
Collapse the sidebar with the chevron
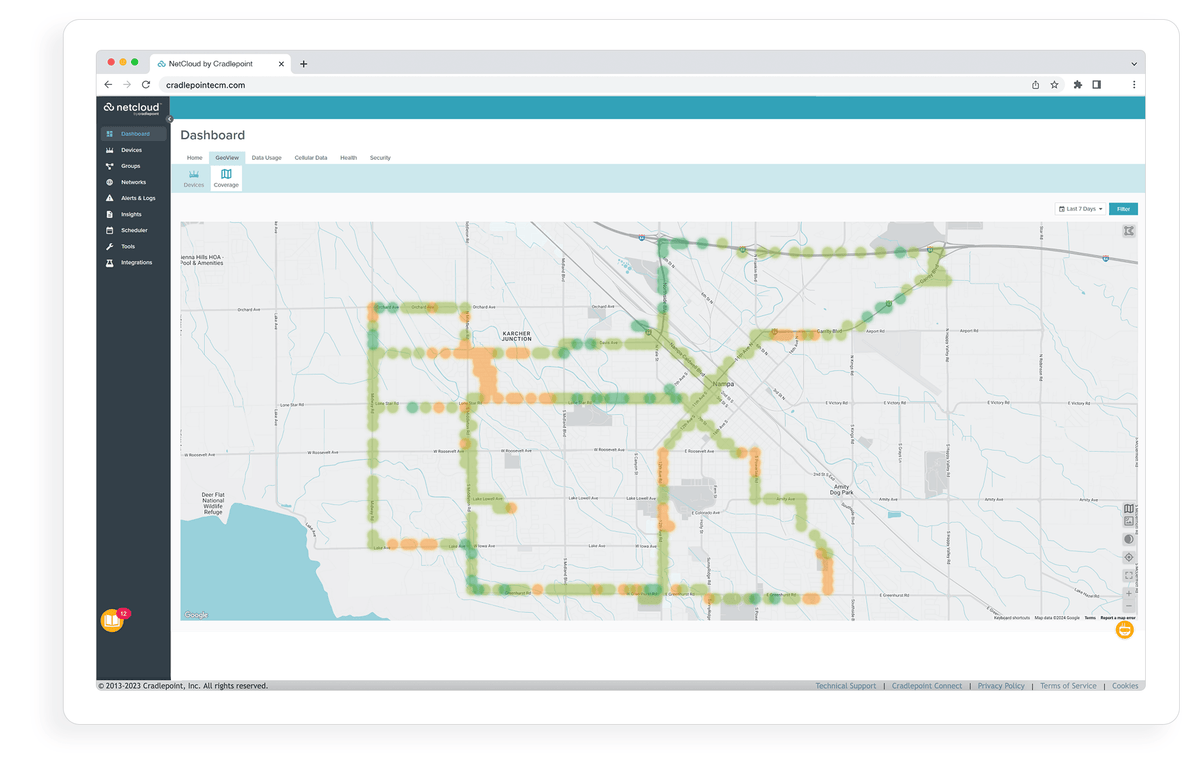coord(169,118)
